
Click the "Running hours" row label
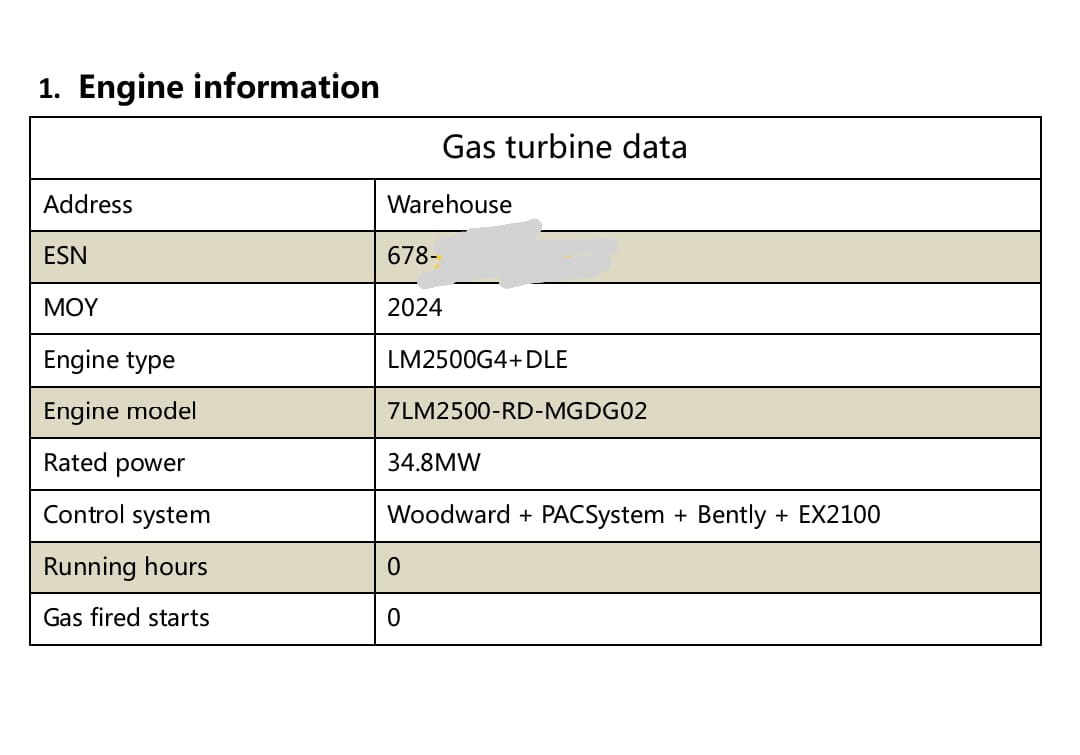pos(125,567)
